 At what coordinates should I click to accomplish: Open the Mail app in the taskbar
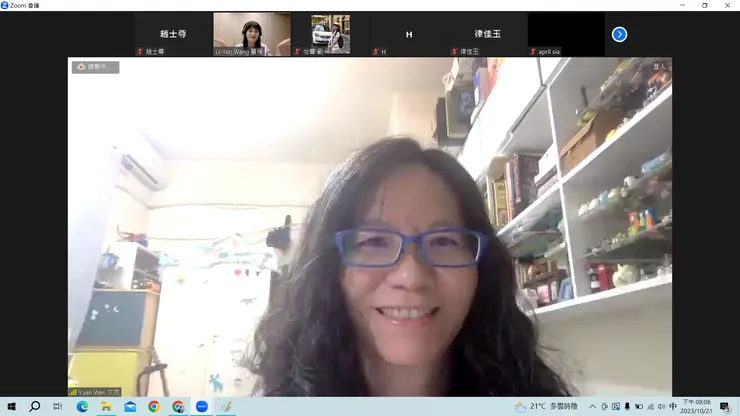[x=130, y=407]
